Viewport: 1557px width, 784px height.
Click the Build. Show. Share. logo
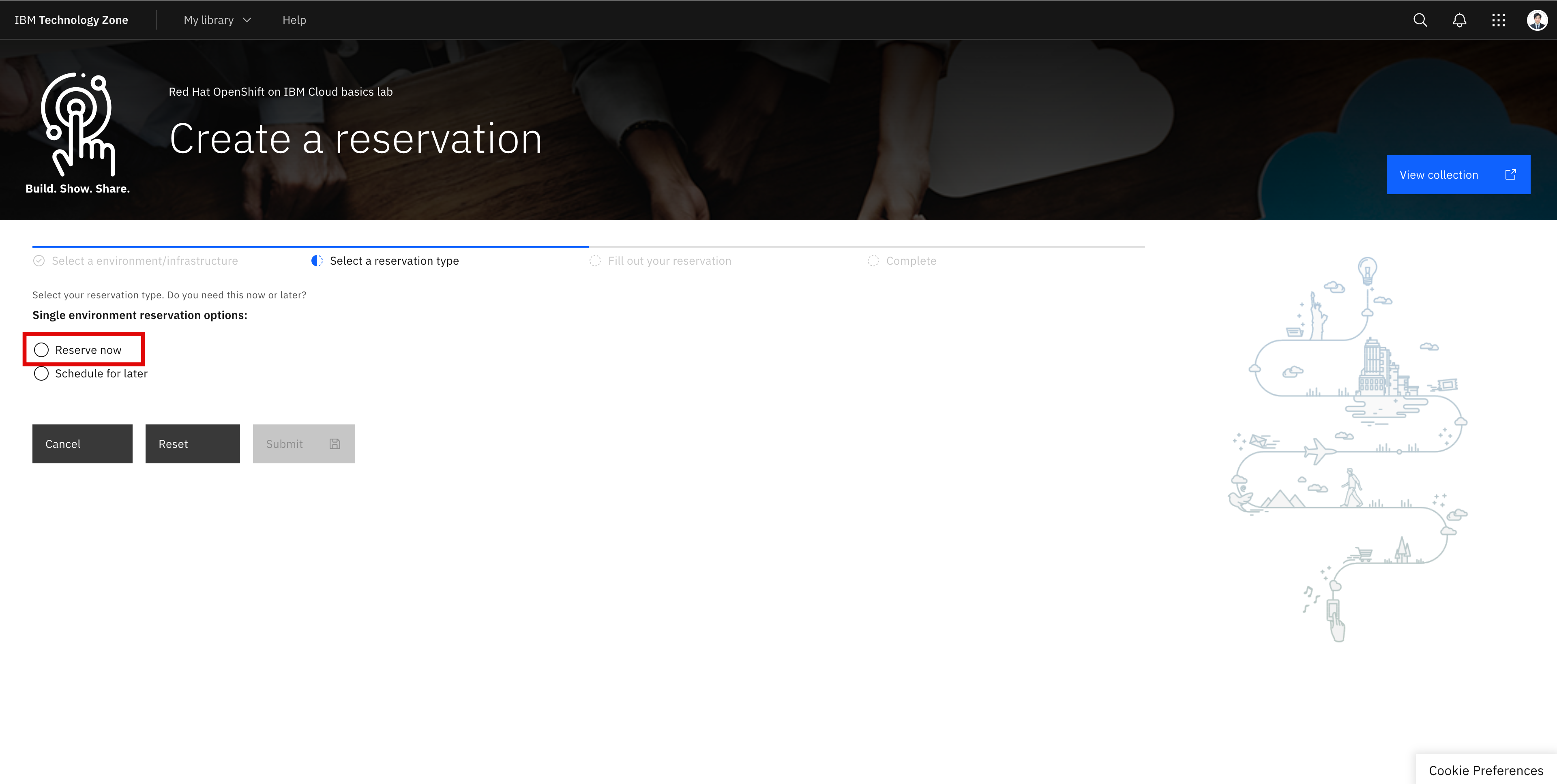coord(77,133)
